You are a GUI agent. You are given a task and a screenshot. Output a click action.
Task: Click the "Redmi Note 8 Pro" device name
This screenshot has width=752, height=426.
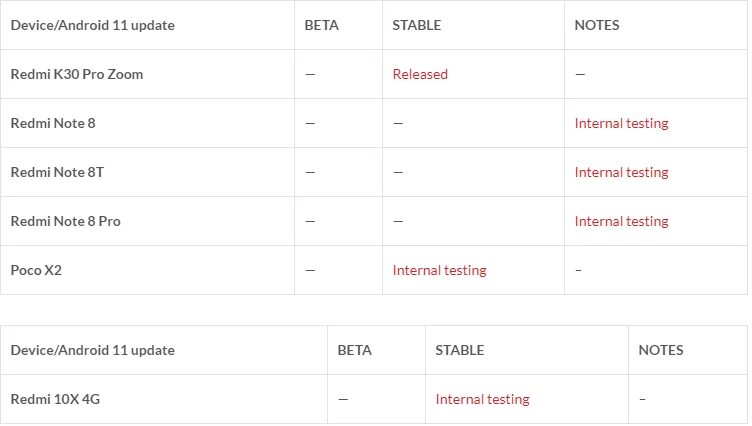65,221
